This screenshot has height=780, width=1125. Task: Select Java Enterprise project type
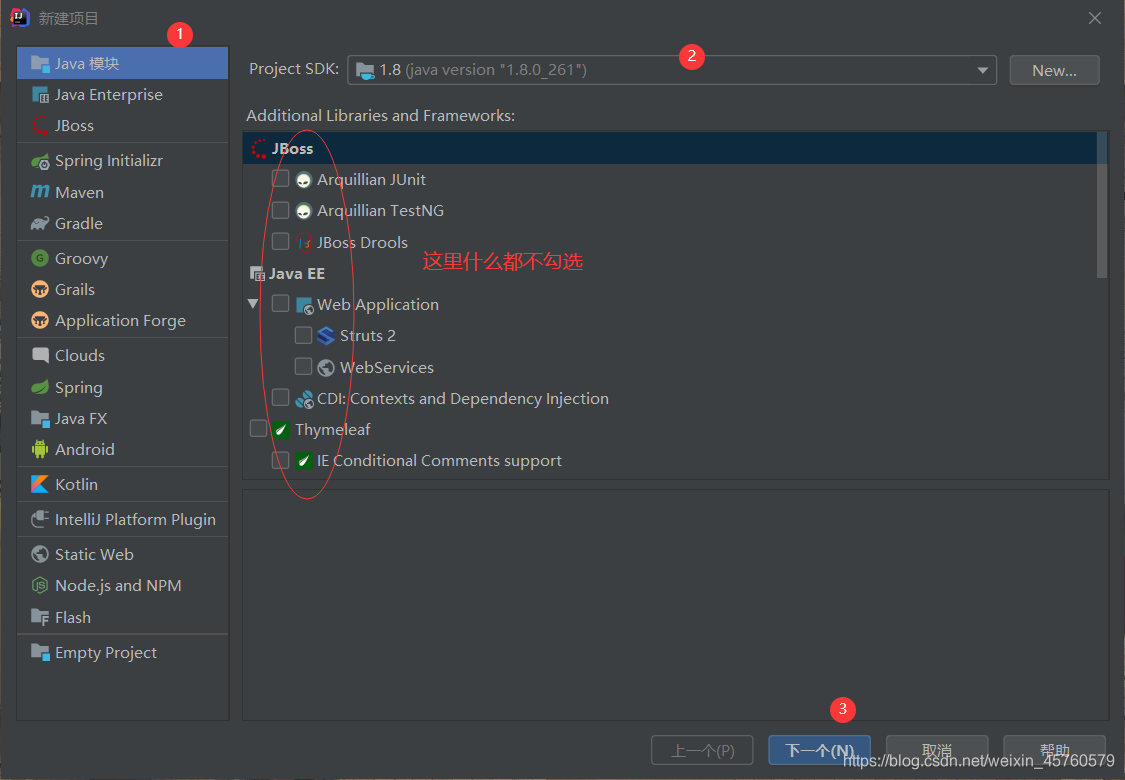tap(123, 95)
